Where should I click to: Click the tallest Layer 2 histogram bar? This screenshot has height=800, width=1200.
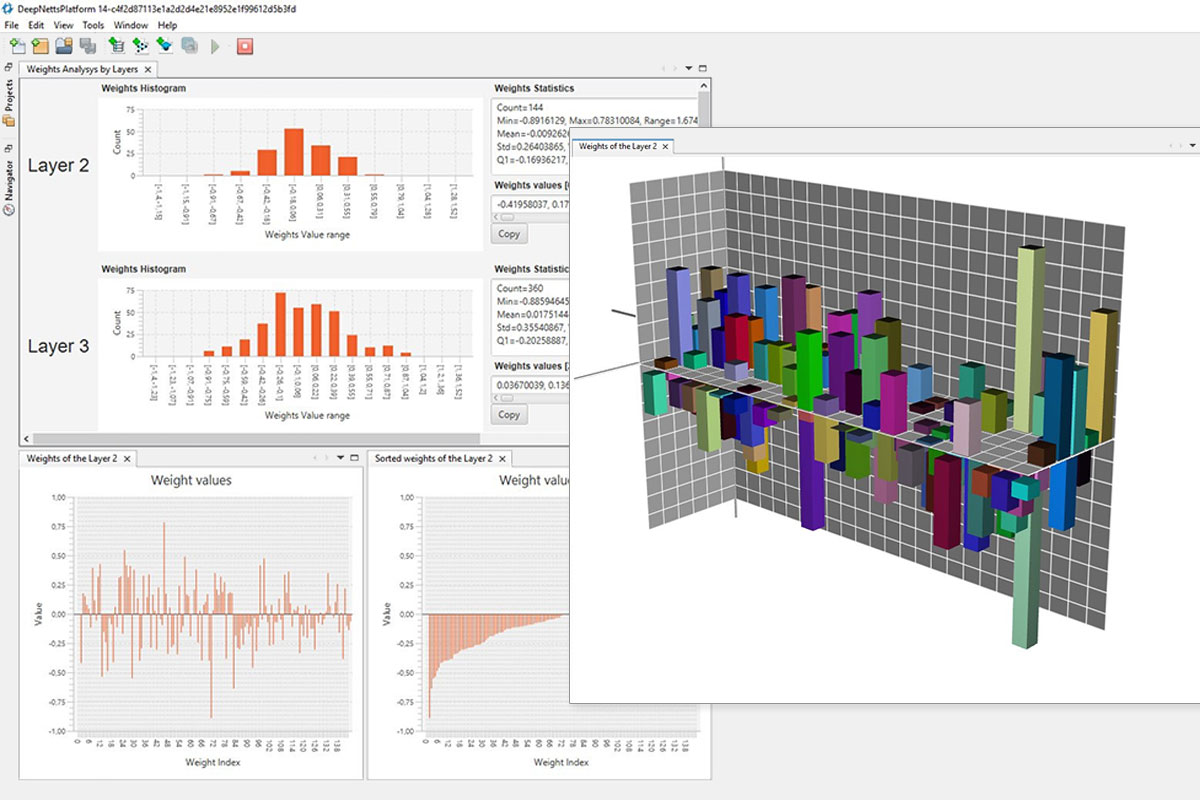(293, 151)
